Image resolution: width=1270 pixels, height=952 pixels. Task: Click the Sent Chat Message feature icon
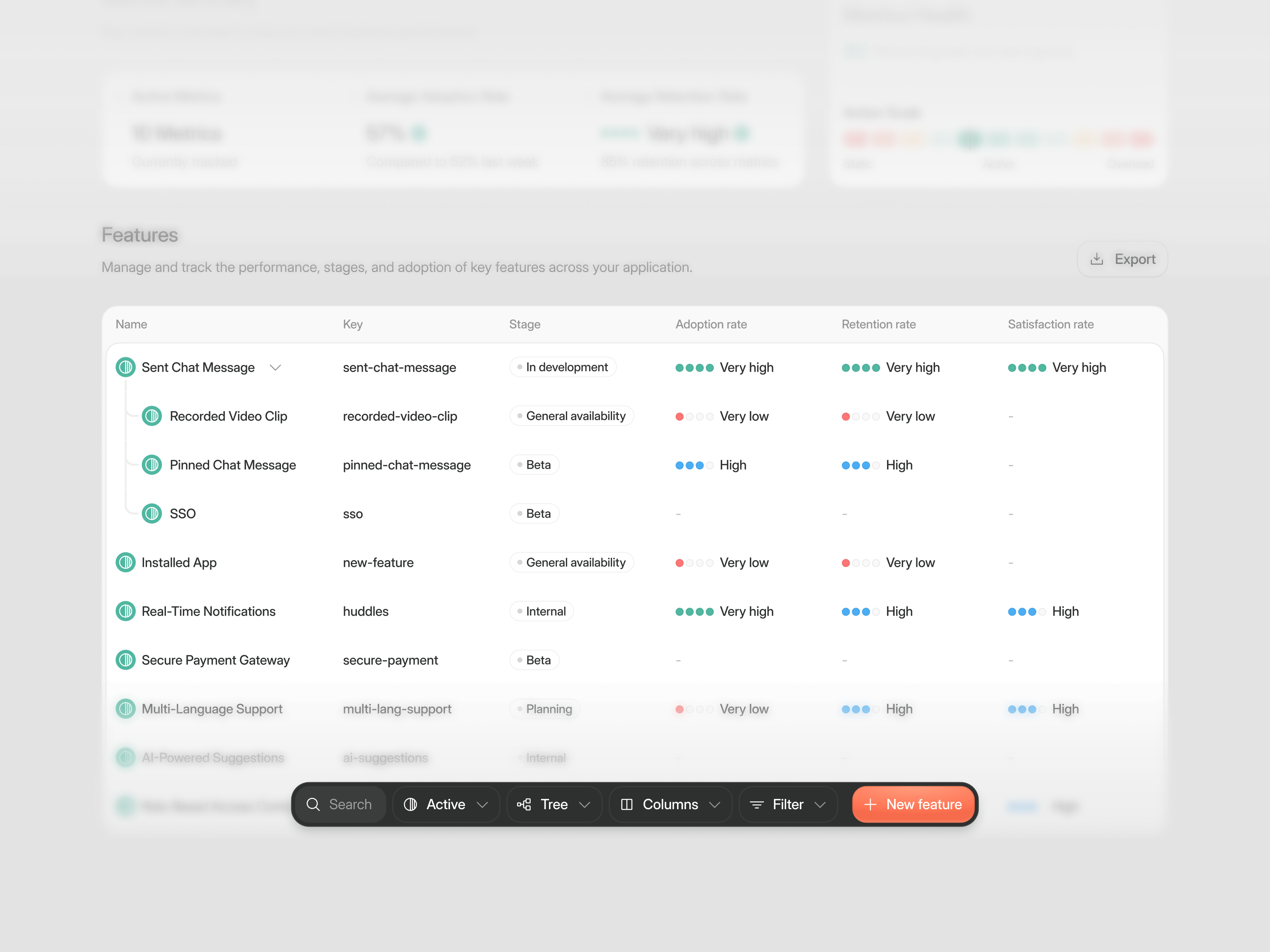[125, 367]
